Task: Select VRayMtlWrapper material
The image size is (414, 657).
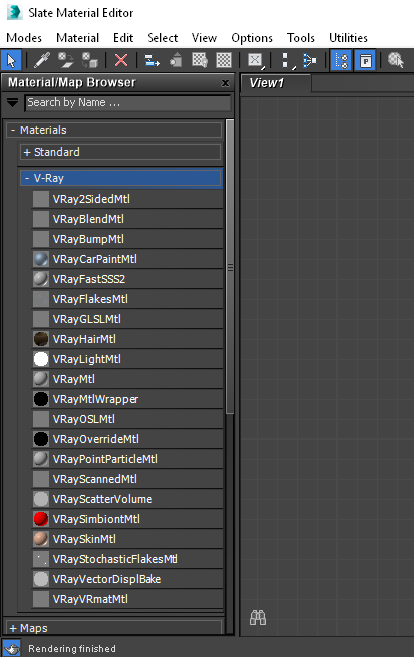Action: pos(127,399)
